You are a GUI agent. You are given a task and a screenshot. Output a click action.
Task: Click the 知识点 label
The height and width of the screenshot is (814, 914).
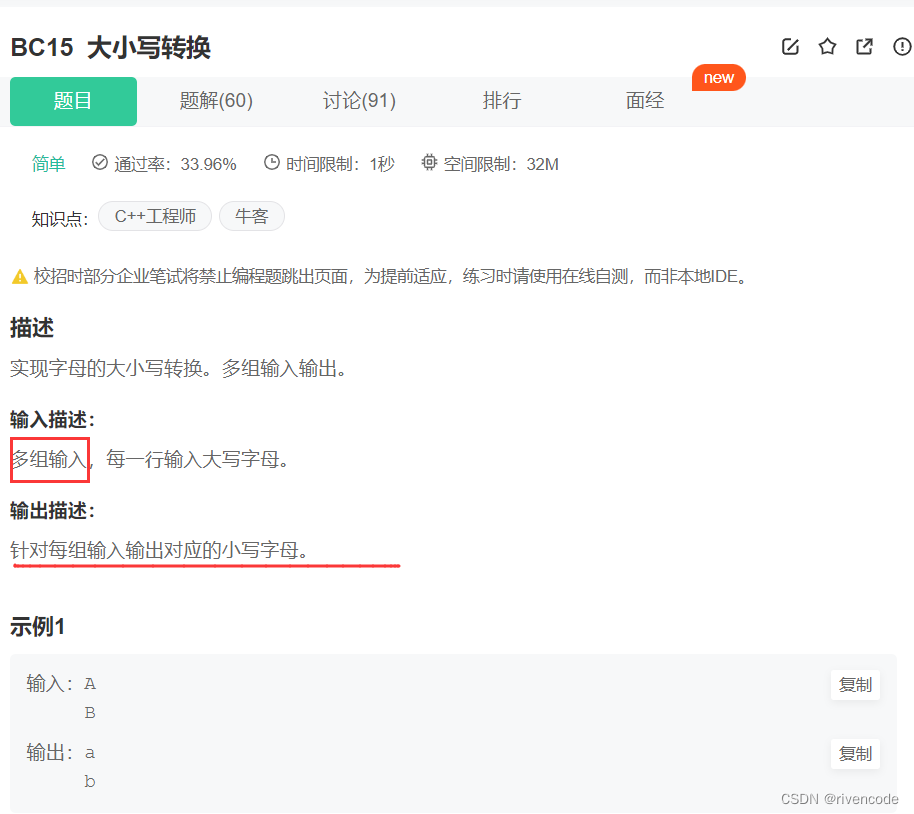(x=60, y=219)
